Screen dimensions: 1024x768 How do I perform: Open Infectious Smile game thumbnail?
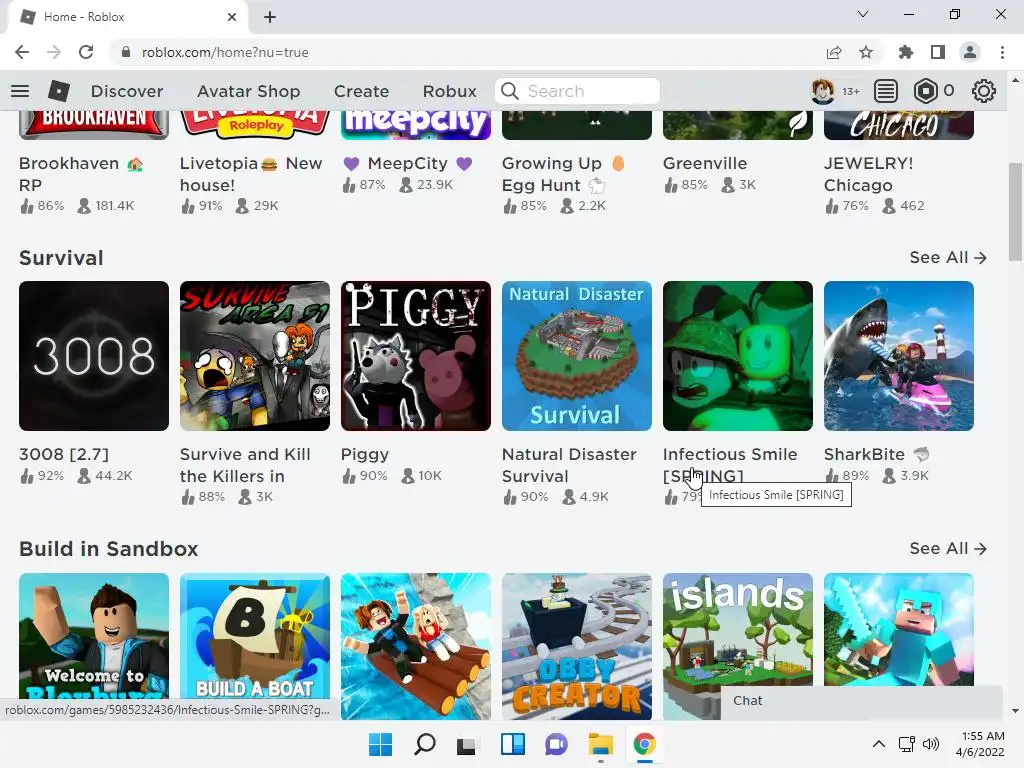(738, 356)
